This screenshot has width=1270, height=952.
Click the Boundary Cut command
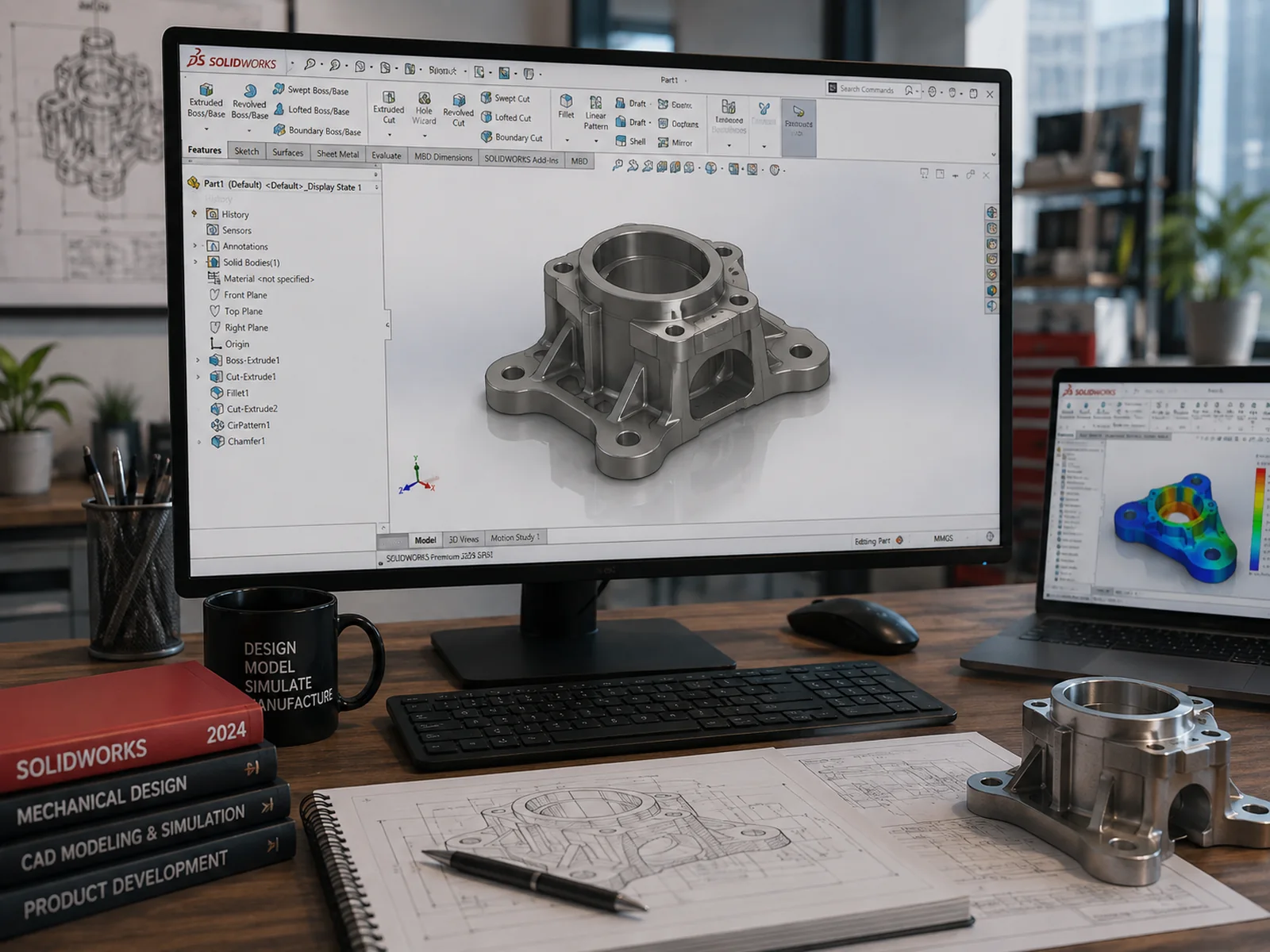[512, 137]
